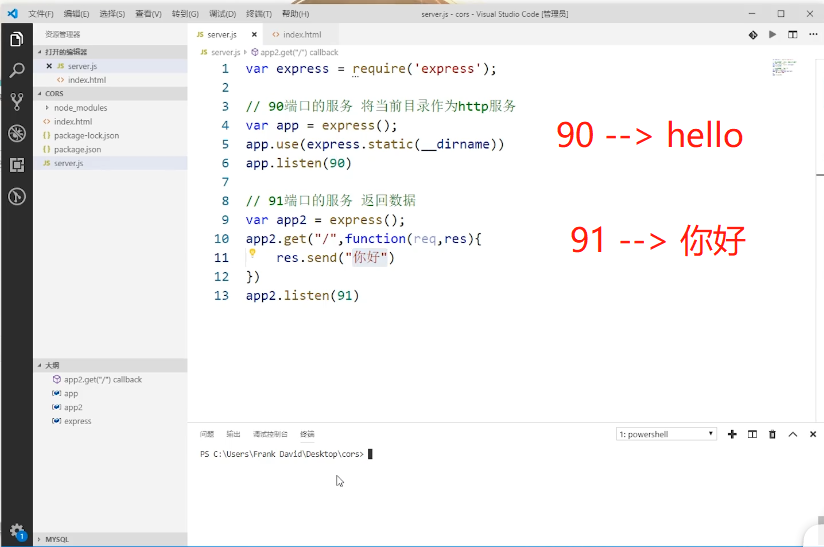Click line number 13 in gutter
Viewport: 824px width, 547px height.
point(221,296)
